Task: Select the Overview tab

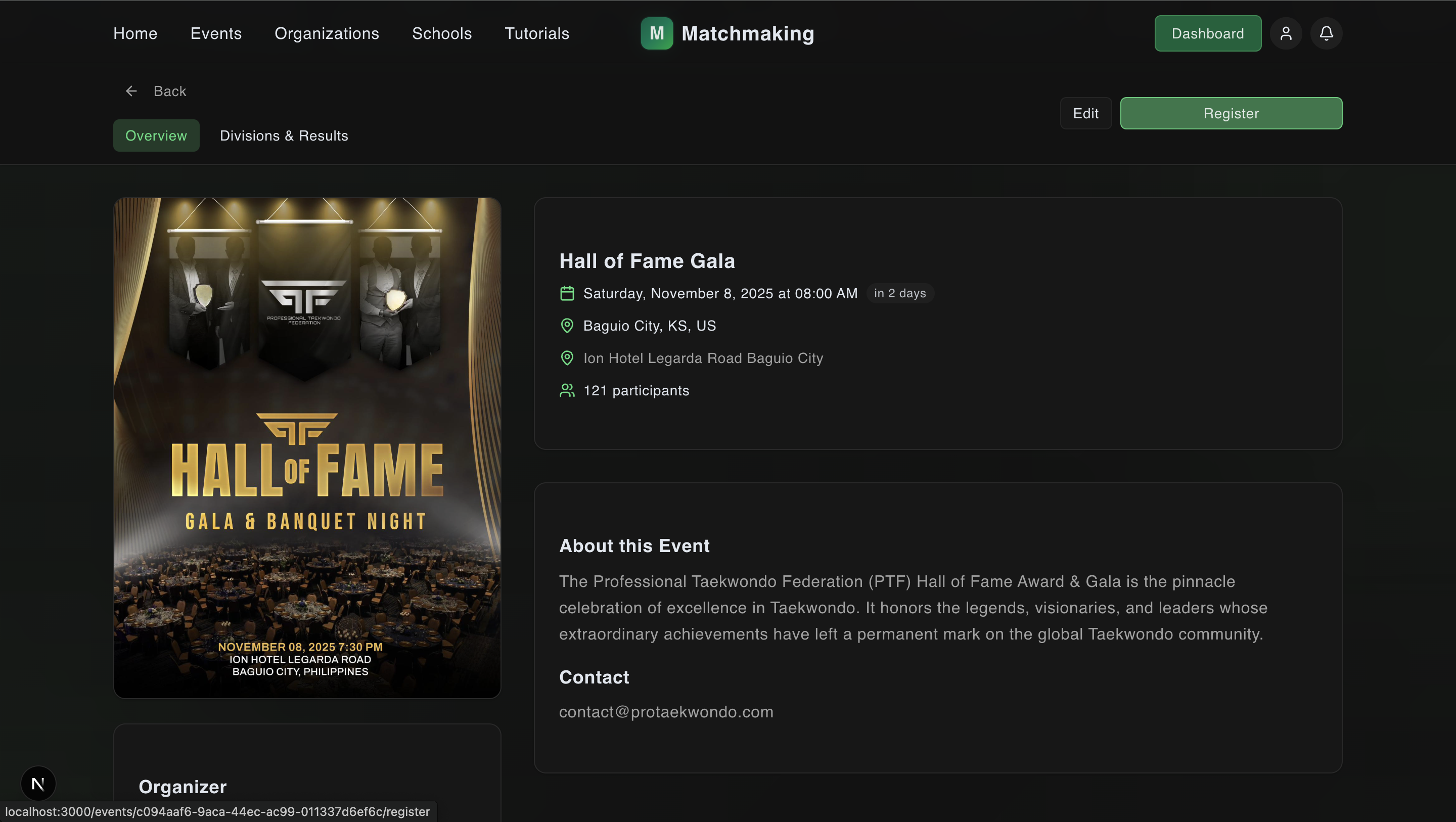Action: (156, 135)
